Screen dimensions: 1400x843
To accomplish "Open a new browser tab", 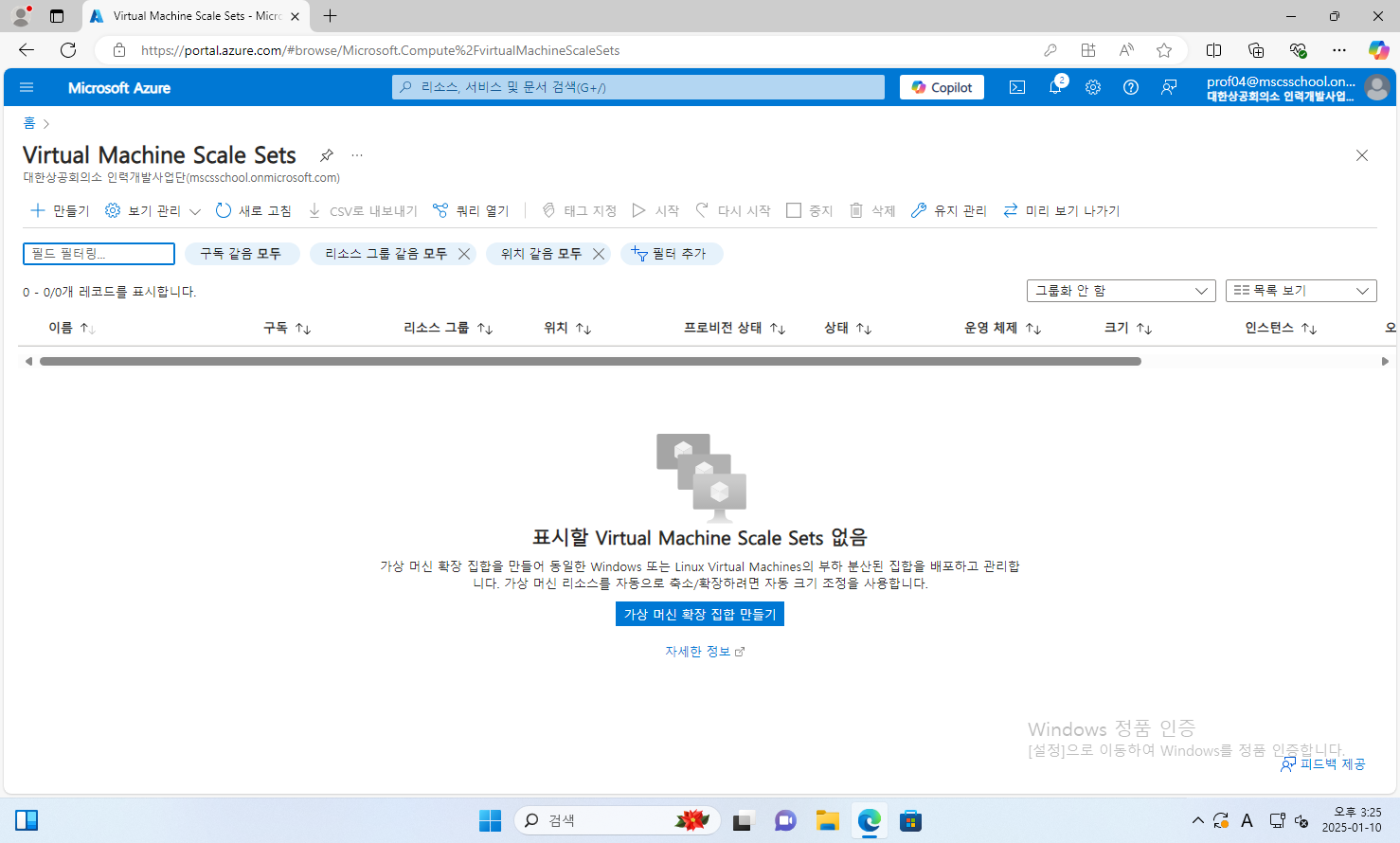I will pyautogui.click(x=330, y=16).
